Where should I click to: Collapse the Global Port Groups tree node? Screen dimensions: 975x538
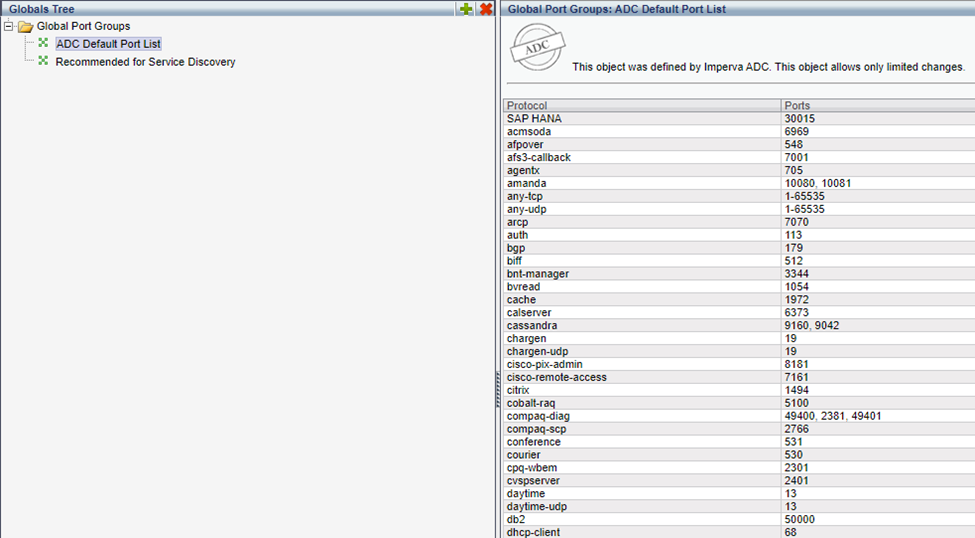point(8,26)
